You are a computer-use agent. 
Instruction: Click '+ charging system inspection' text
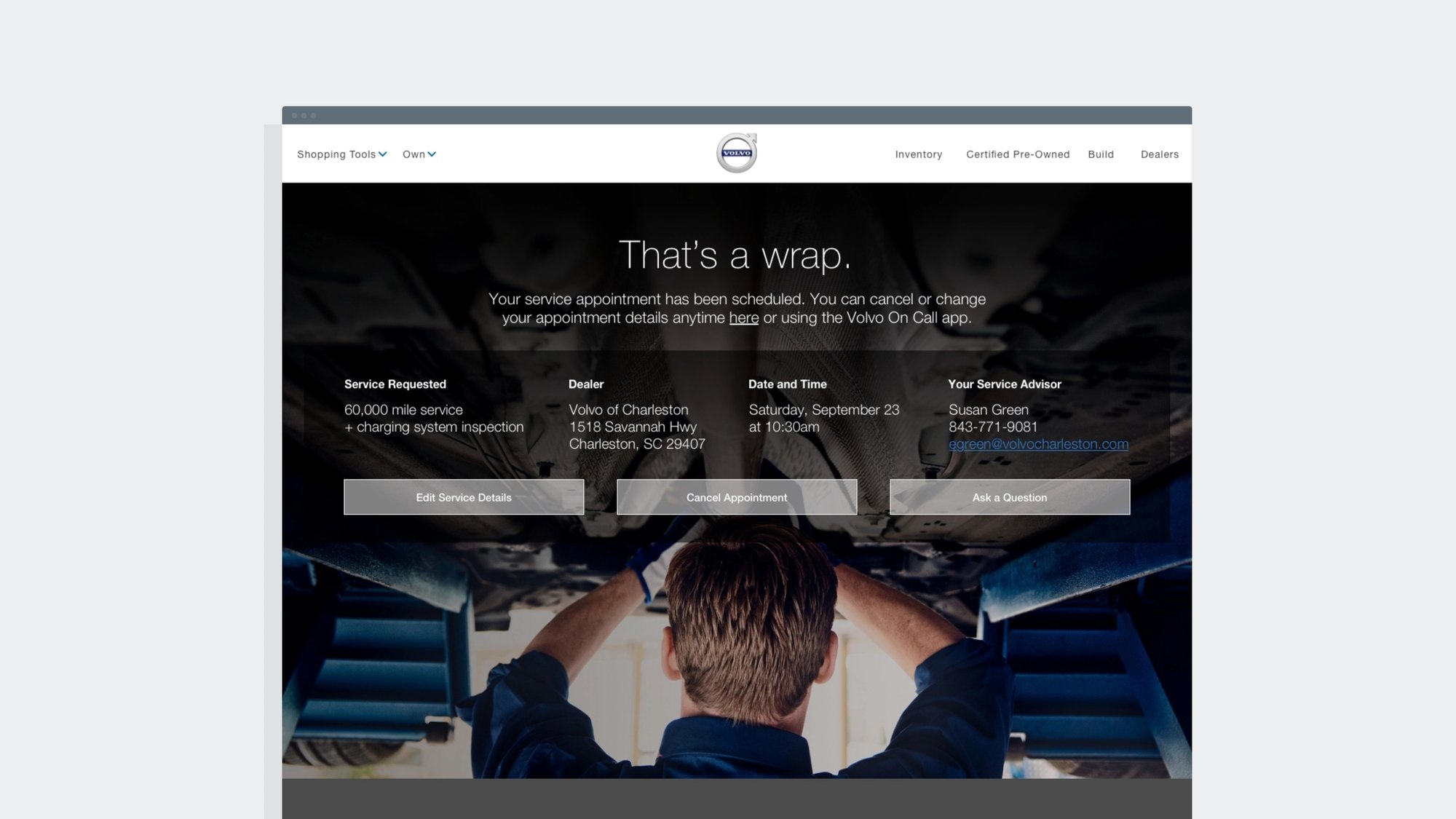tap(434, 427)
